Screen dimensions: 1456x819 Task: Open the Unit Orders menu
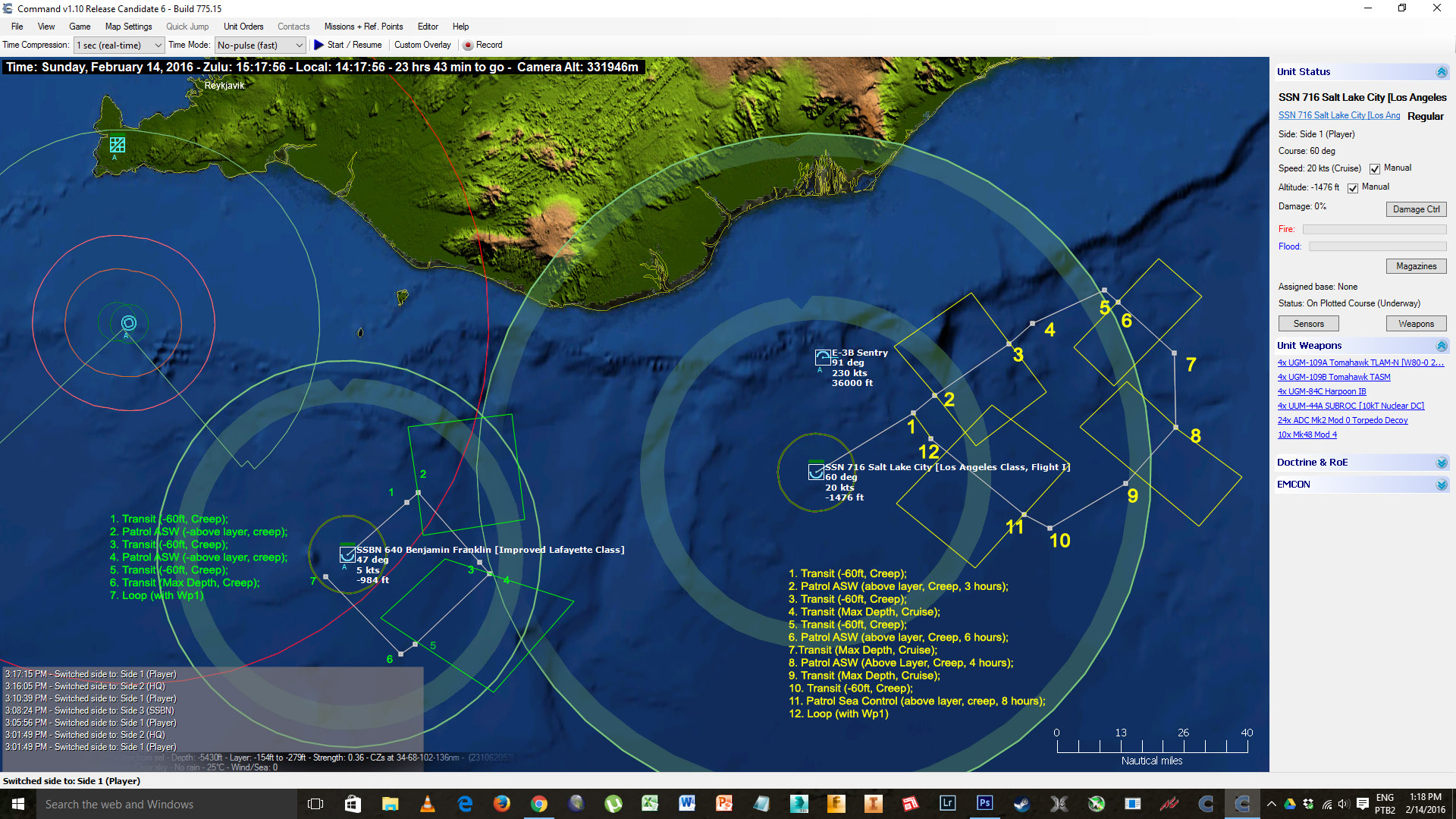pos(243,27)
